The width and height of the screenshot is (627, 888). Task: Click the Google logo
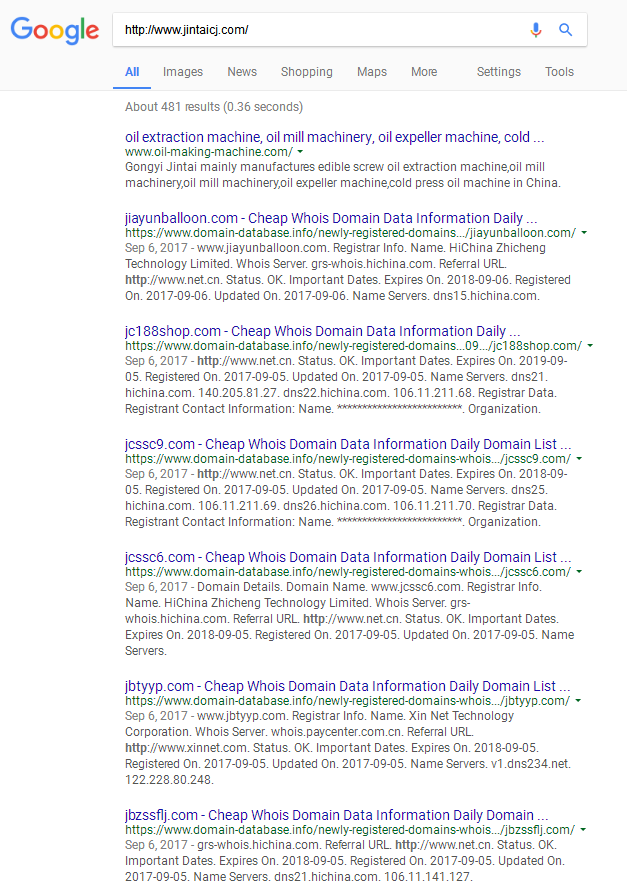(55, 30)
